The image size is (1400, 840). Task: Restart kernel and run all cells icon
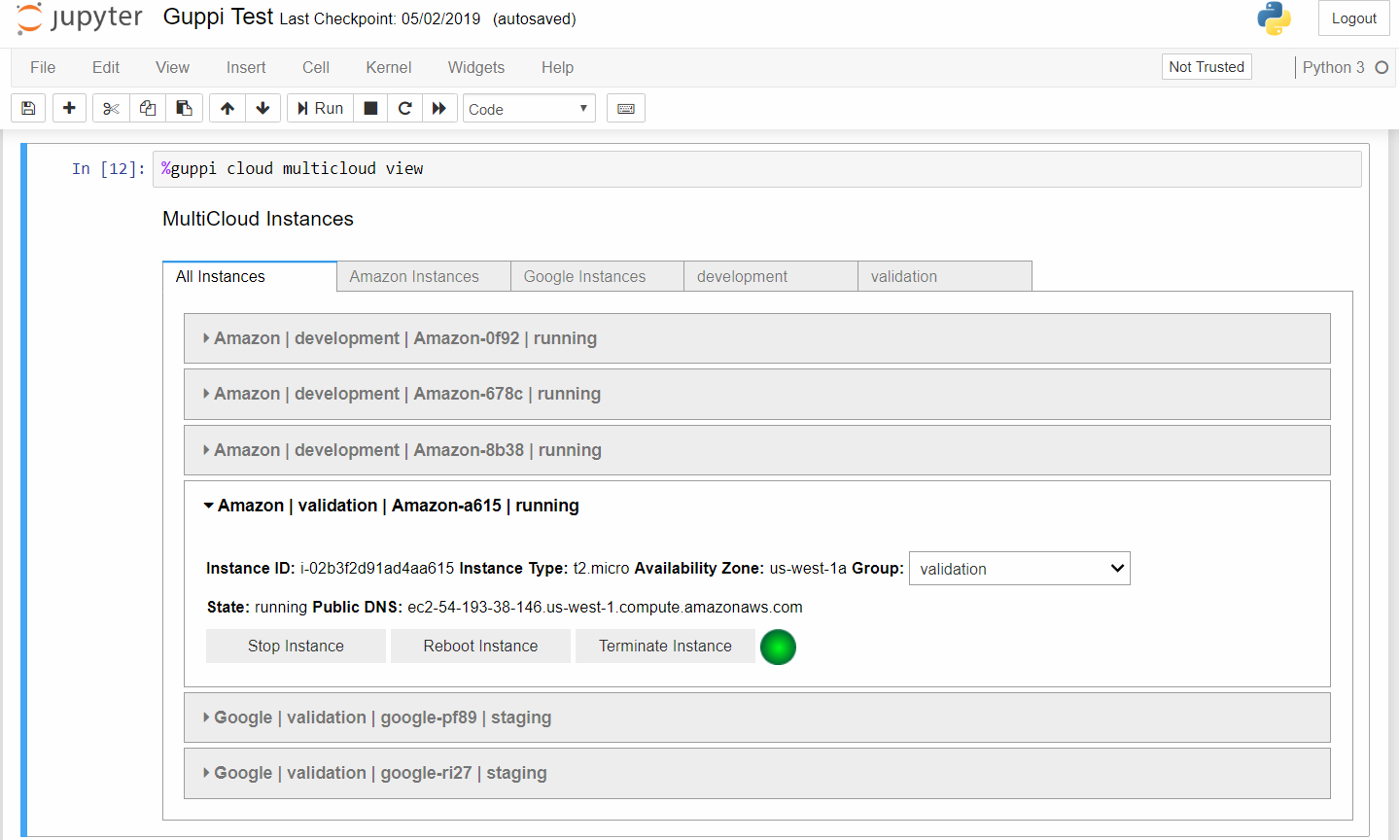439,108
